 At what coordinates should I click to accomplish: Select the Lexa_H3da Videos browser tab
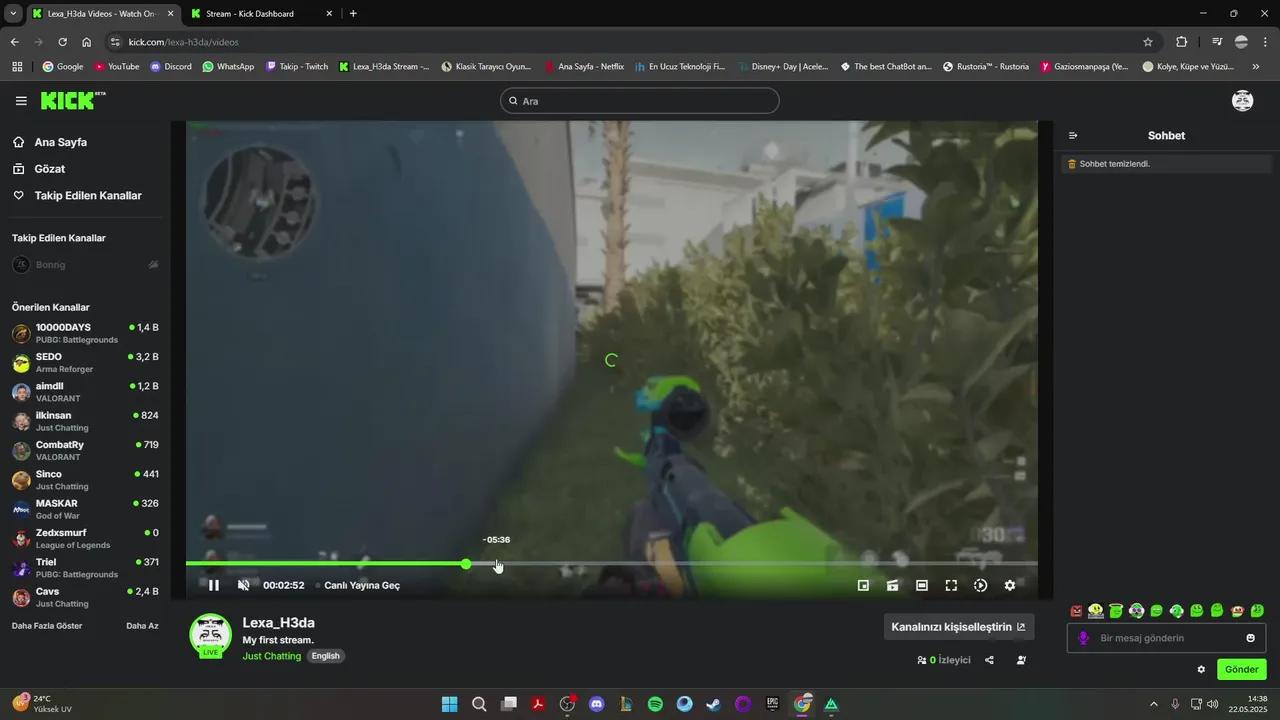click(102, 14)
